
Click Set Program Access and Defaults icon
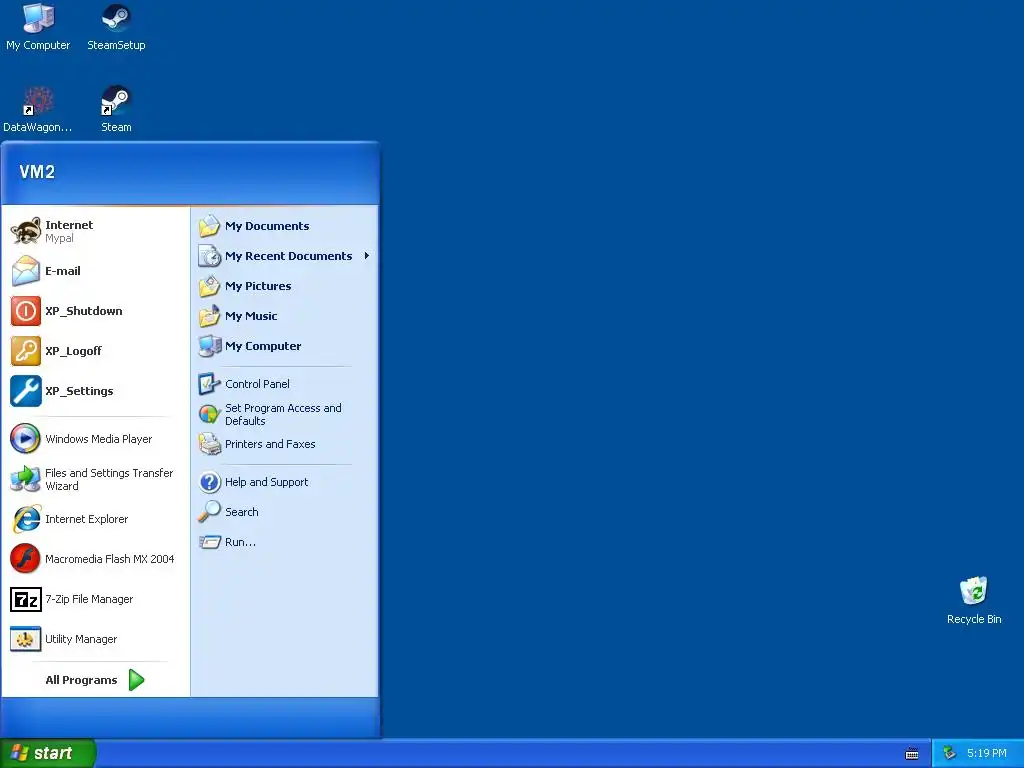coord(210,414)
